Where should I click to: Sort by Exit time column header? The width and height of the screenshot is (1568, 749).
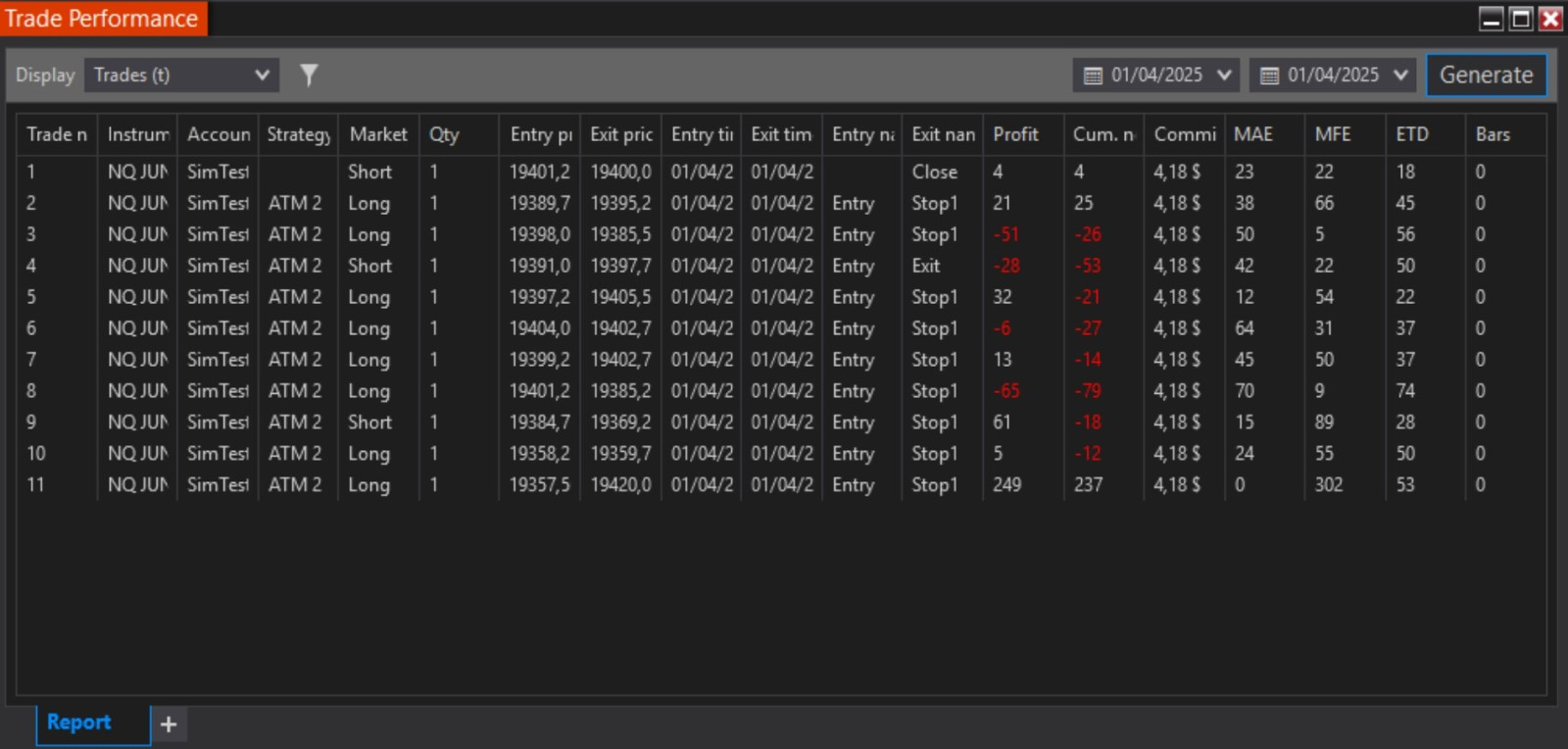(781, 134)
